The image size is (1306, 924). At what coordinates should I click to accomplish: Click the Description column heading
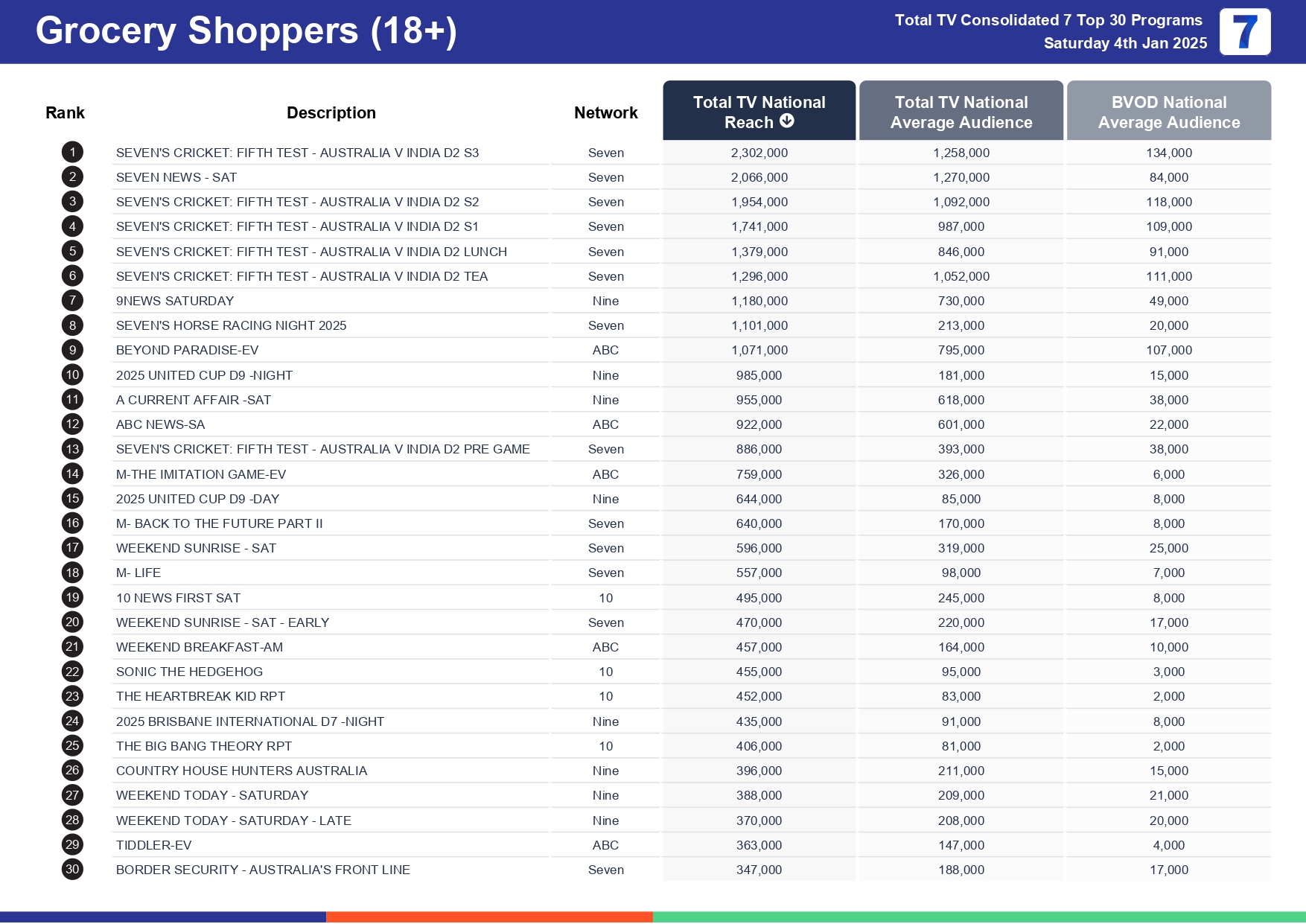[331, 113]
